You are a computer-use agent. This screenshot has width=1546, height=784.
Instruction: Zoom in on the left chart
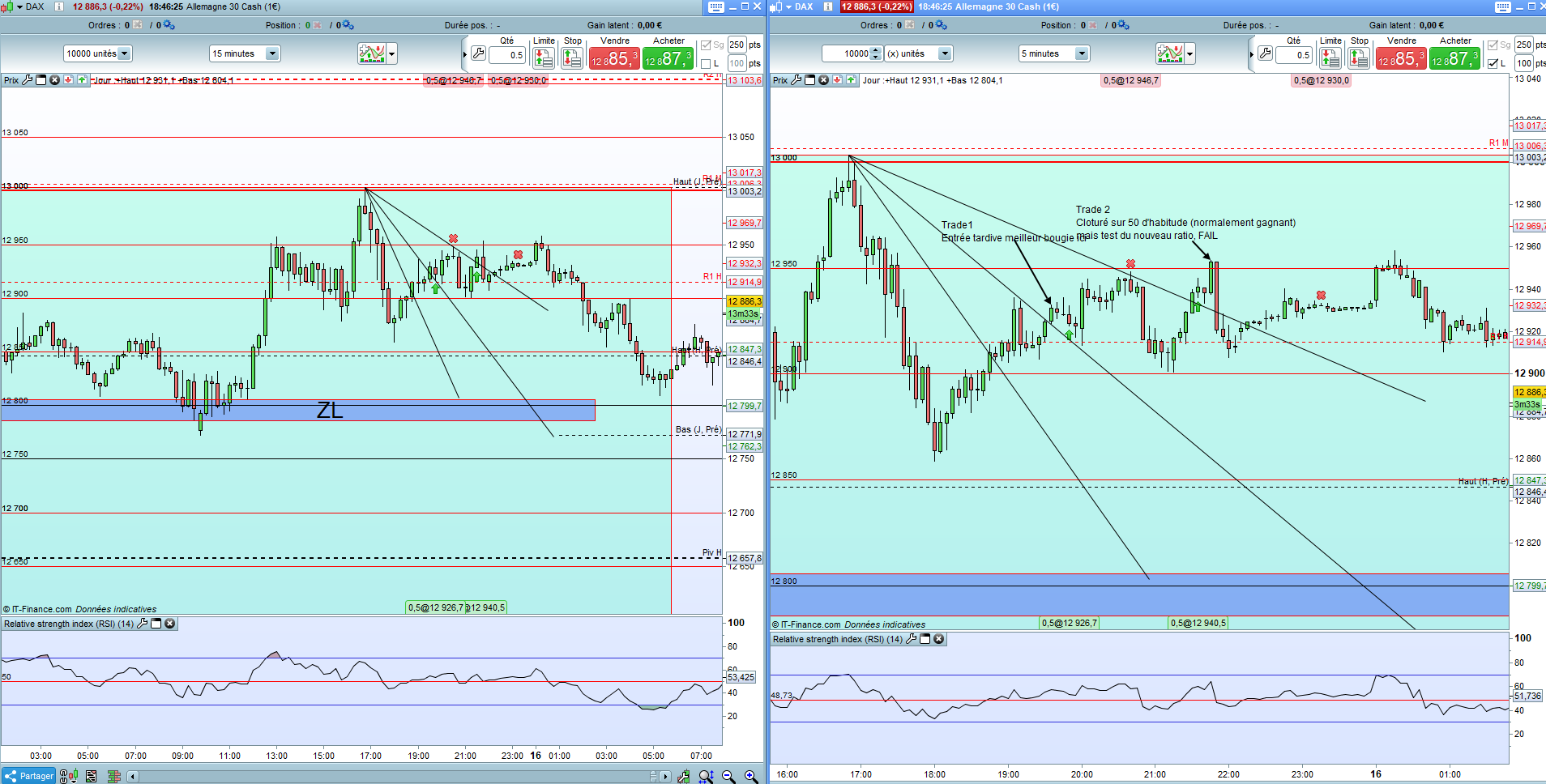[x=751, y=776]
